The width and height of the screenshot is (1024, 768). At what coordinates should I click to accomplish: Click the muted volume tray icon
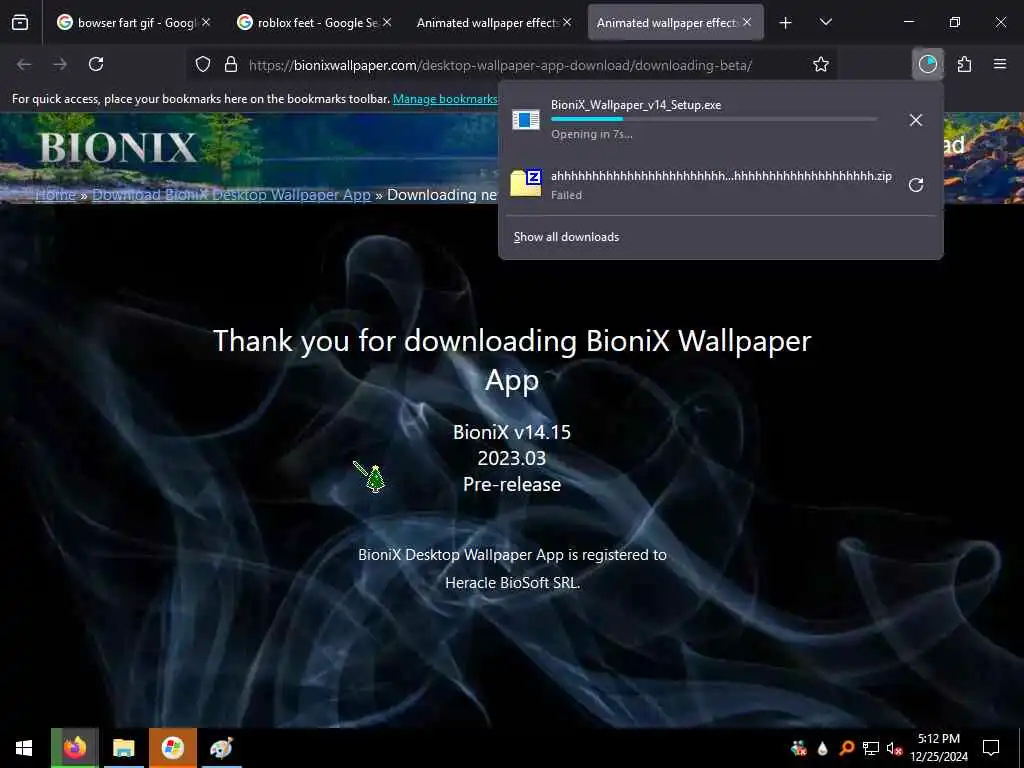tap(894, 748)
